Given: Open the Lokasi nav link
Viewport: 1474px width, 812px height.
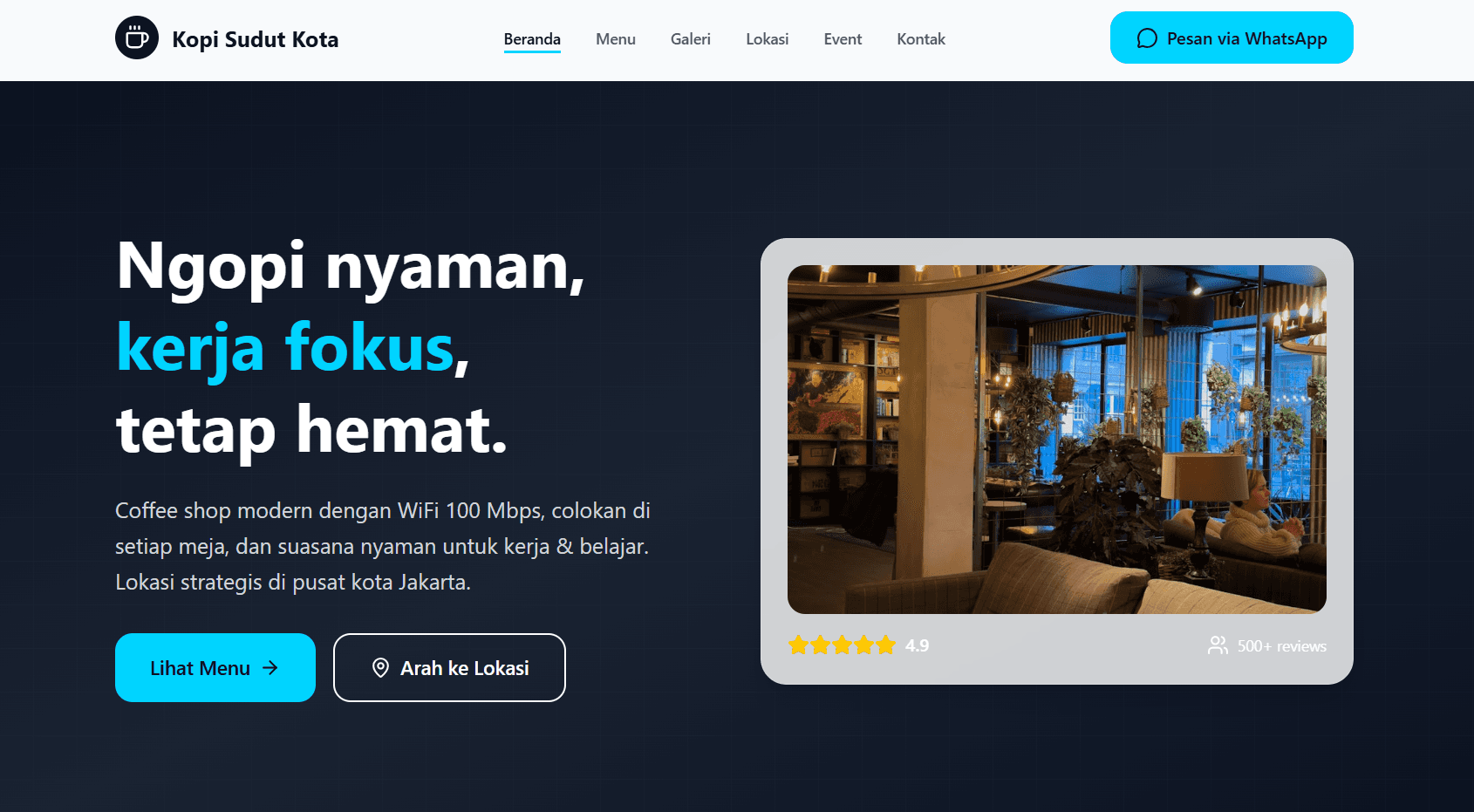Looking at the screenshot, I should 768,39.
